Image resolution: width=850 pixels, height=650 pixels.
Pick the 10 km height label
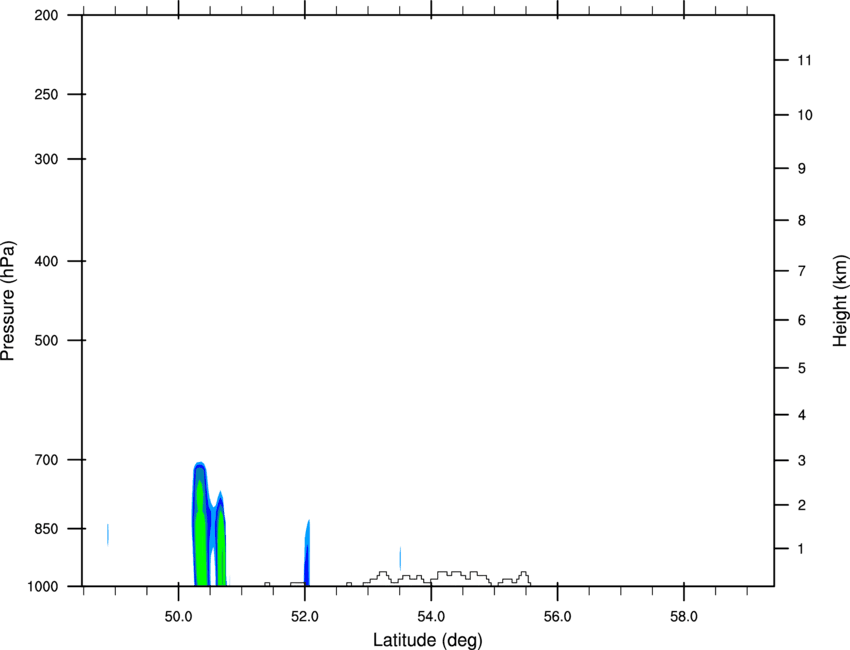point(804,115)
